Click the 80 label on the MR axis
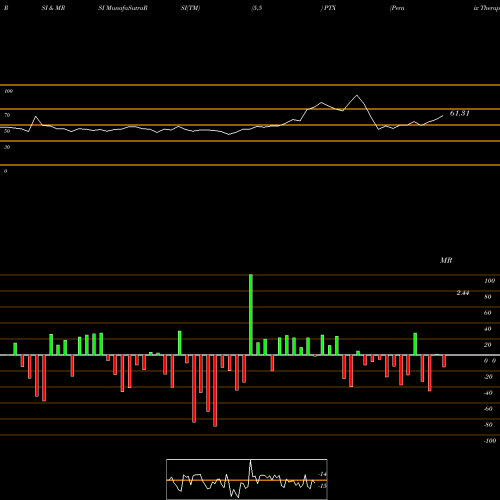 click(488, 297)
